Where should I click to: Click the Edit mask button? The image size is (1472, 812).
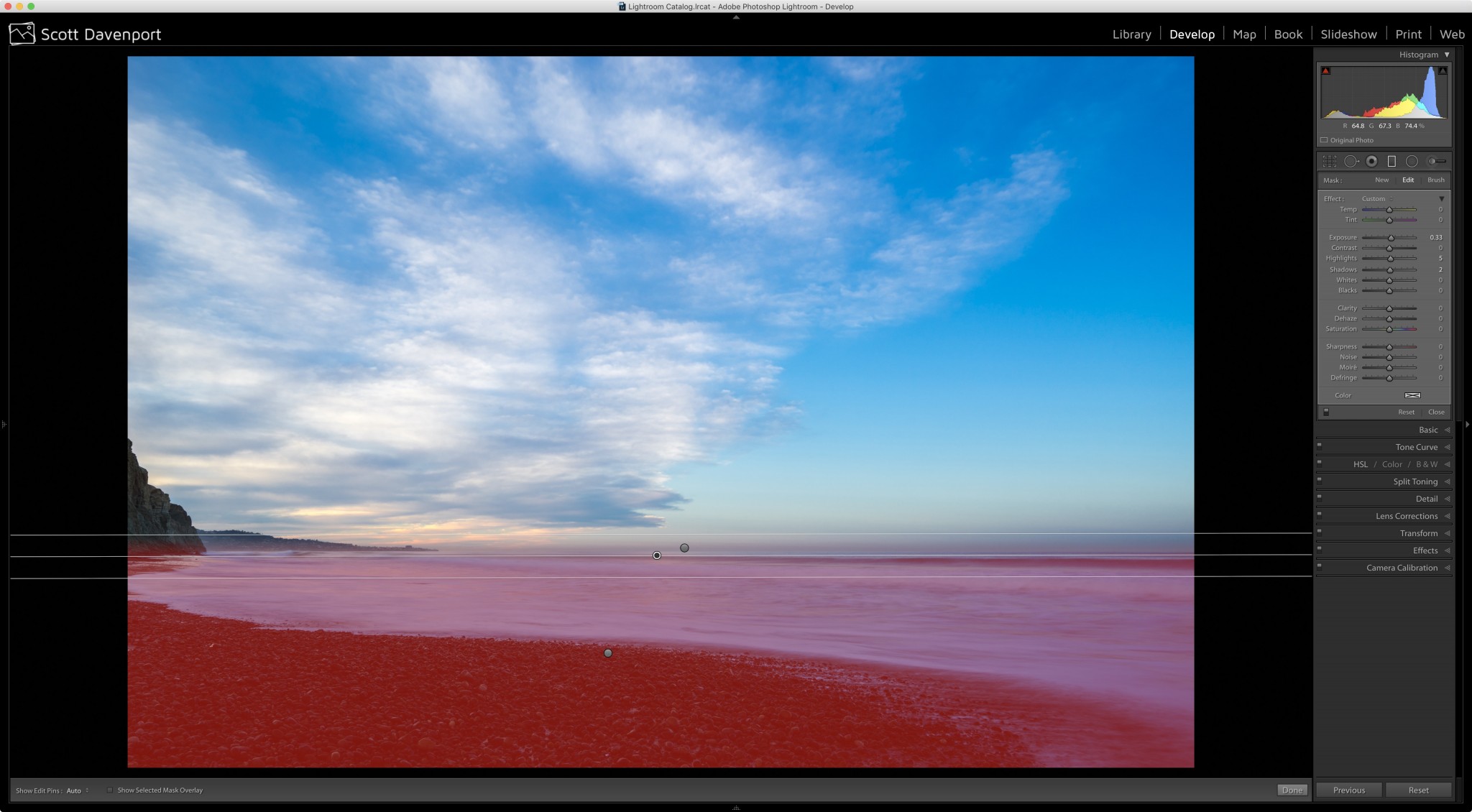coord(1408,178)
